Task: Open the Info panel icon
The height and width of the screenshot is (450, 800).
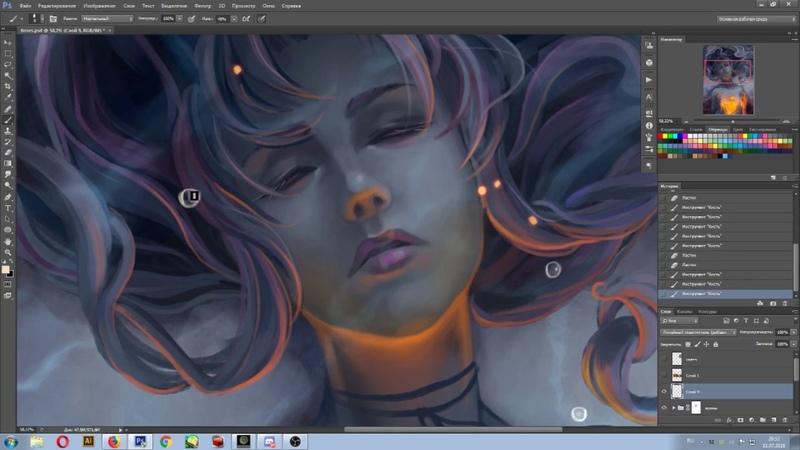Action: pyautogui.click(x=649, y=126)
